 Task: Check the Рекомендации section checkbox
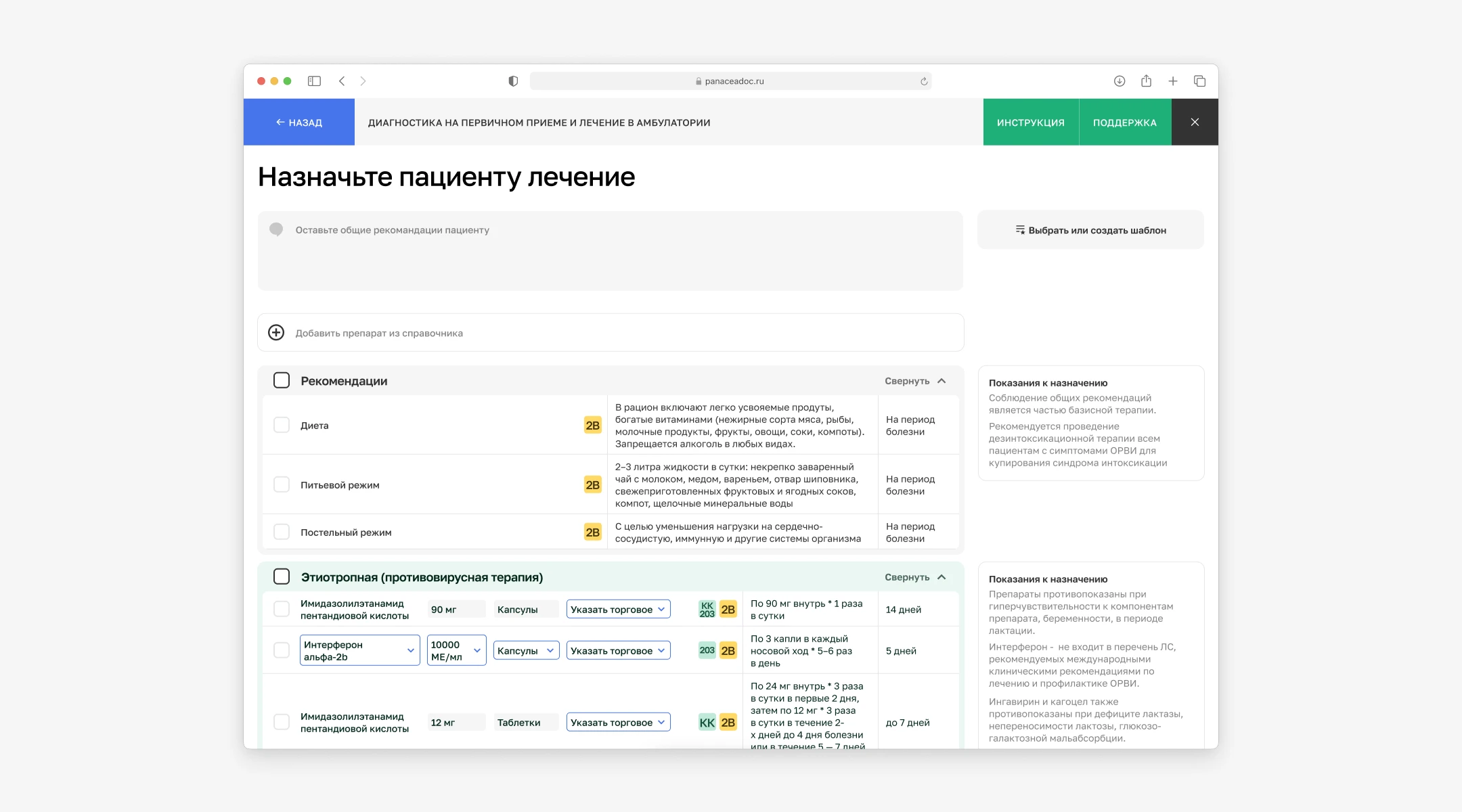tap(282, 381)
